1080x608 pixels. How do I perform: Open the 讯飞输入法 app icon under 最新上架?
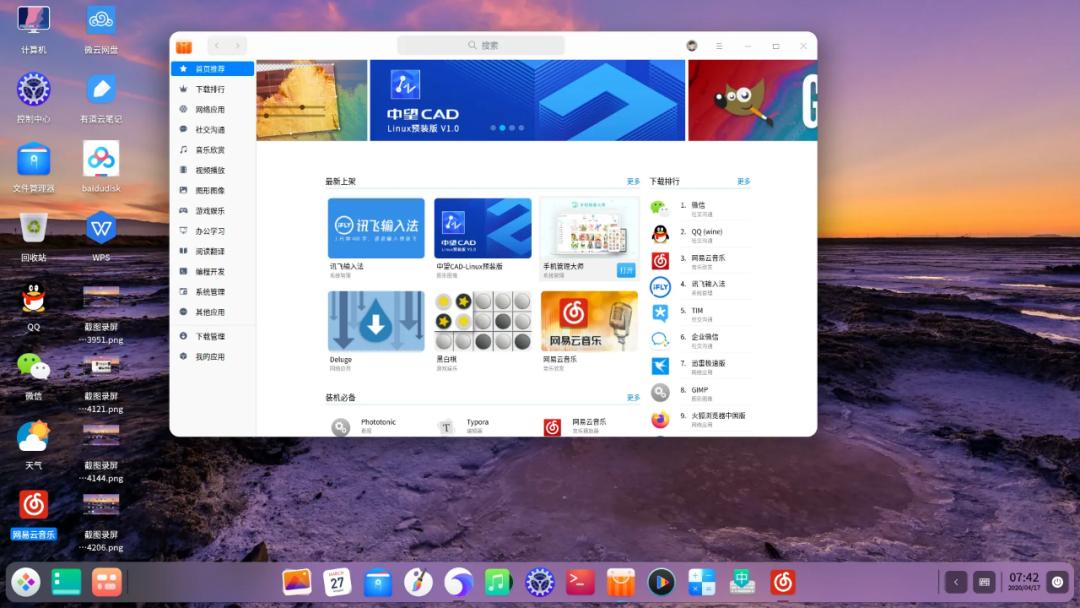pyautogui.click(x=377, y=231)
